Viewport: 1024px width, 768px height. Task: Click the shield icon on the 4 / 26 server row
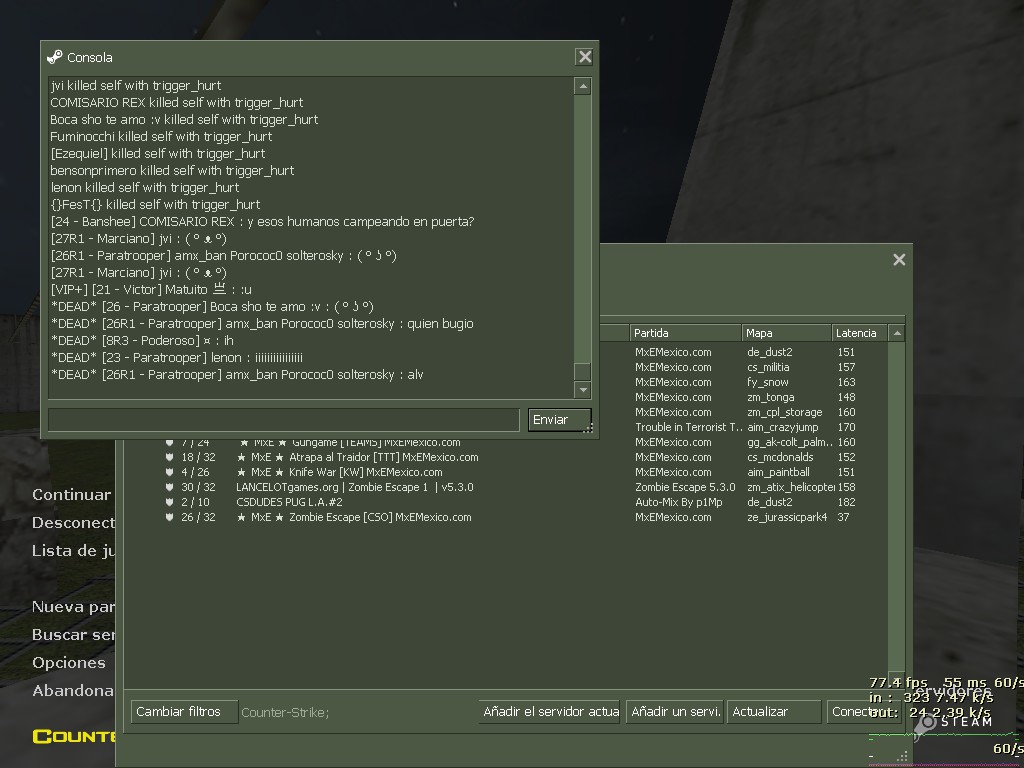(x=169, y=472)
